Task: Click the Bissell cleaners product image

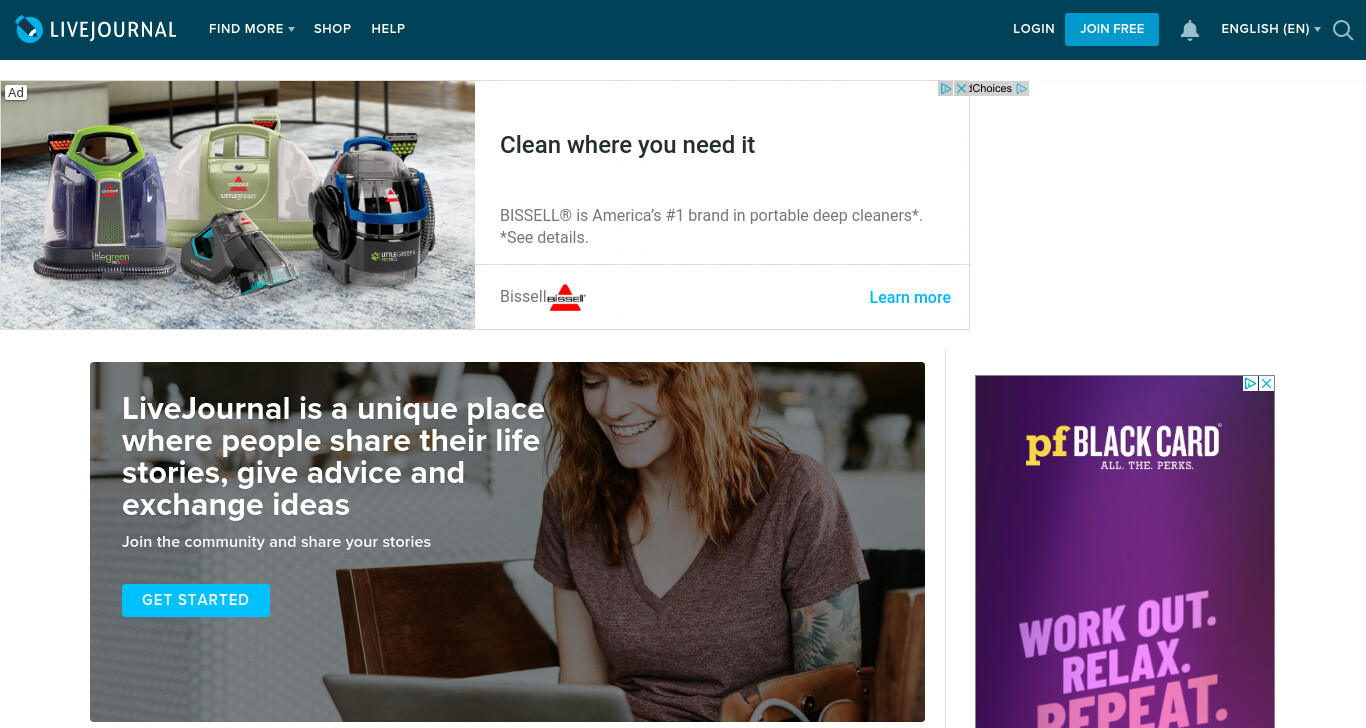Action: (x=238, y=205)
